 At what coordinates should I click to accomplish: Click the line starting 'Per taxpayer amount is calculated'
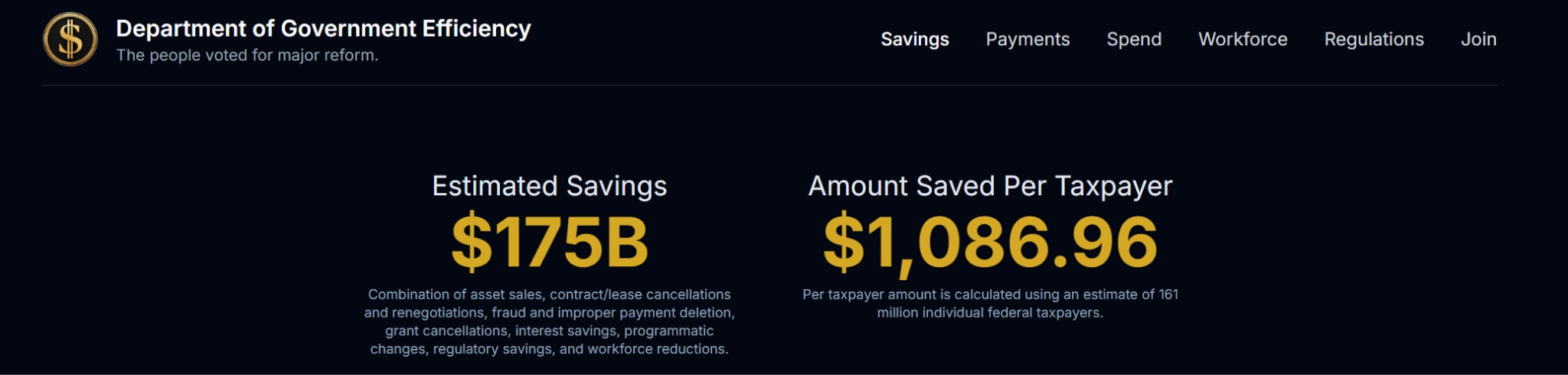click(x=990, y=295)
